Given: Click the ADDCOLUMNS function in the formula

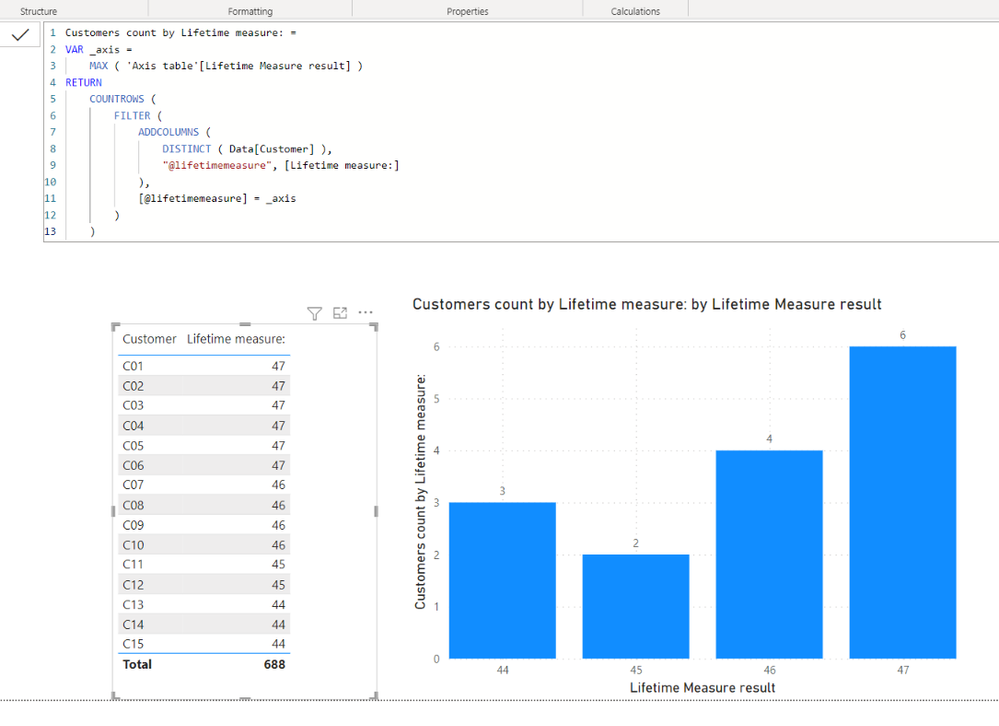Looking at the screenshot, I should tap(169, 132).
